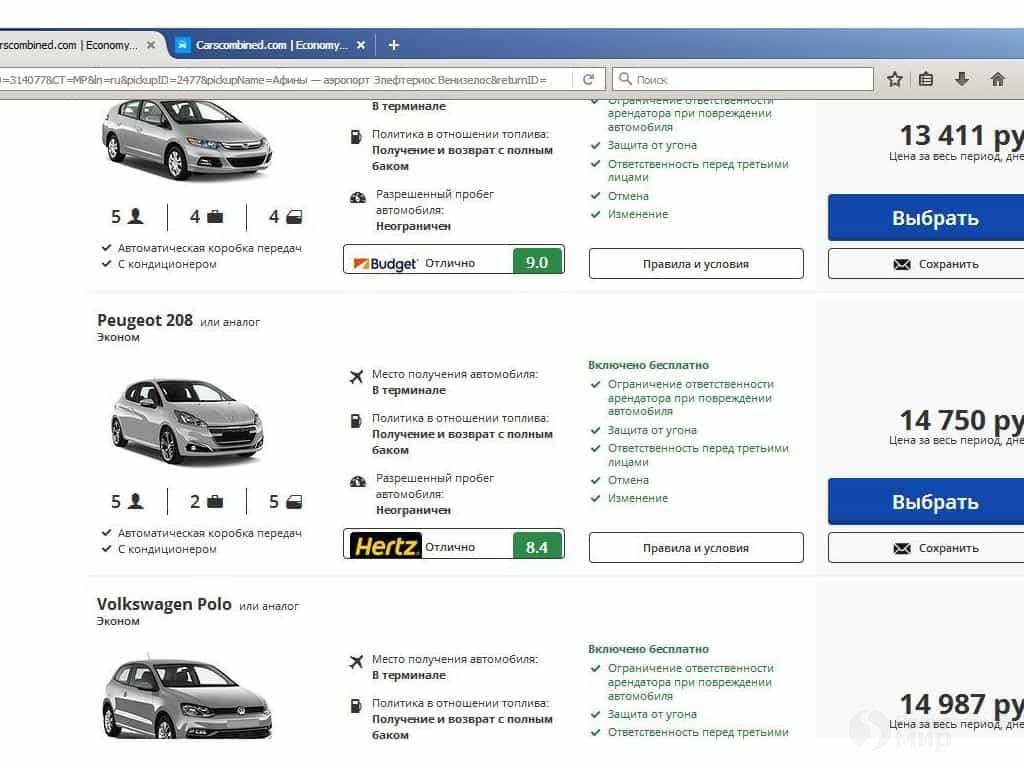The width and height of the screenshot is (1024, 768).
Task: Click envelope icon on Budget offer Сохранить
Action: 902,264
